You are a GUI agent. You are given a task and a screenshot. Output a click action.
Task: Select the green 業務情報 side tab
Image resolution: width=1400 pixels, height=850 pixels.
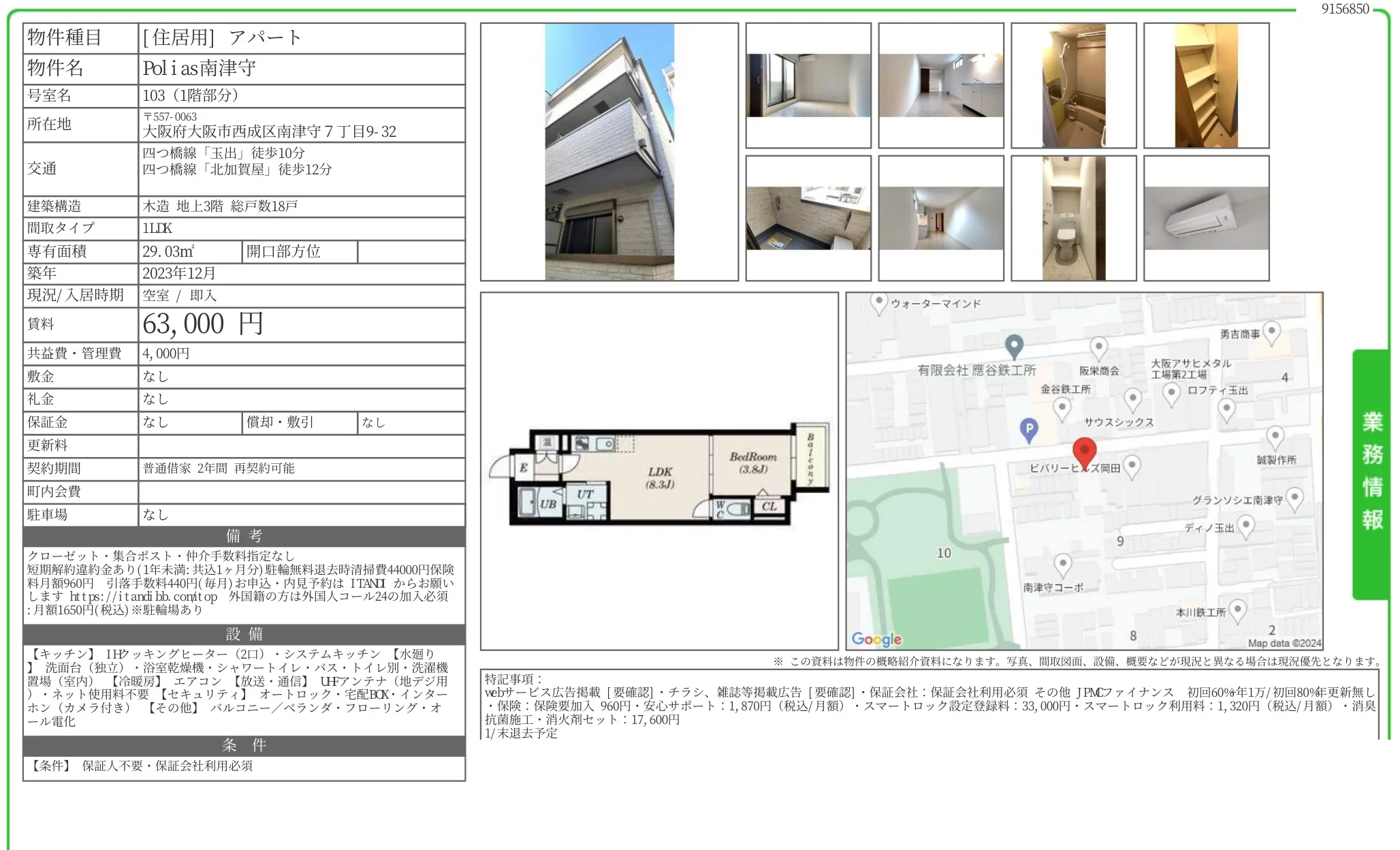point(1371,473)
